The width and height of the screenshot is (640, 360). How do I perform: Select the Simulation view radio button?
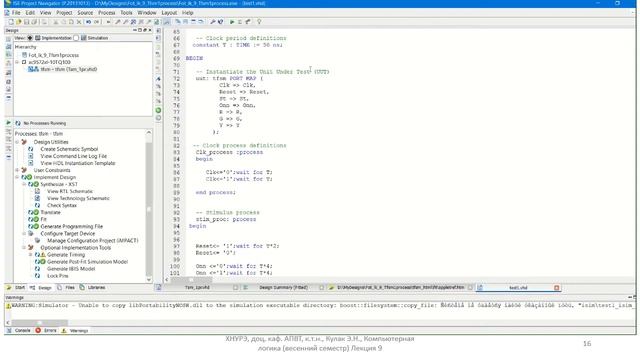coord(76,38)
